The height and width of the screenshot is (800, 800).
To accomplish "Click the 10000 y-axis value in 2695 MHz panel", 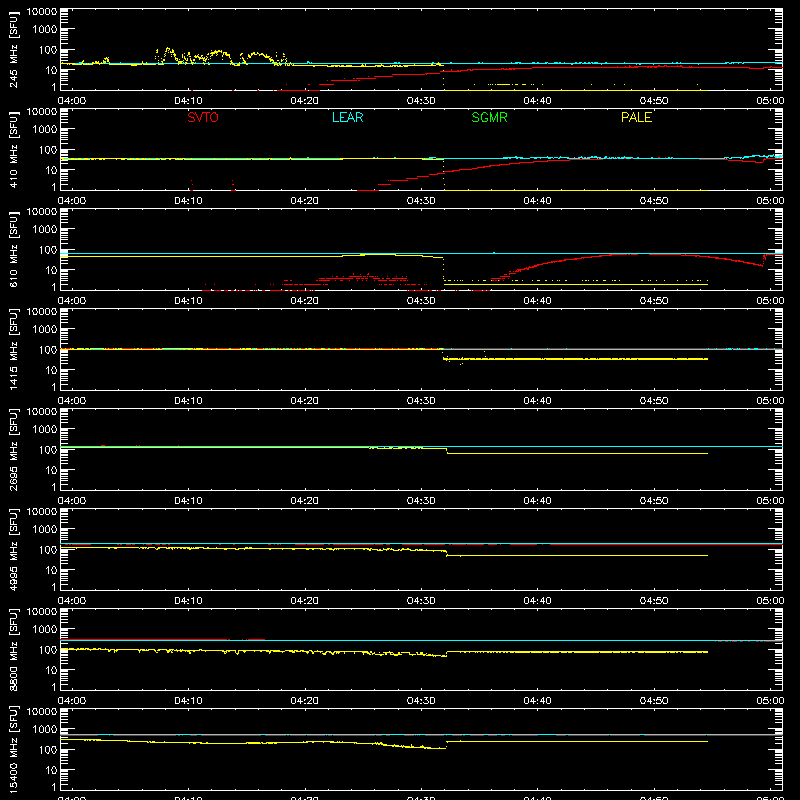I will click(x=42, y=412).
